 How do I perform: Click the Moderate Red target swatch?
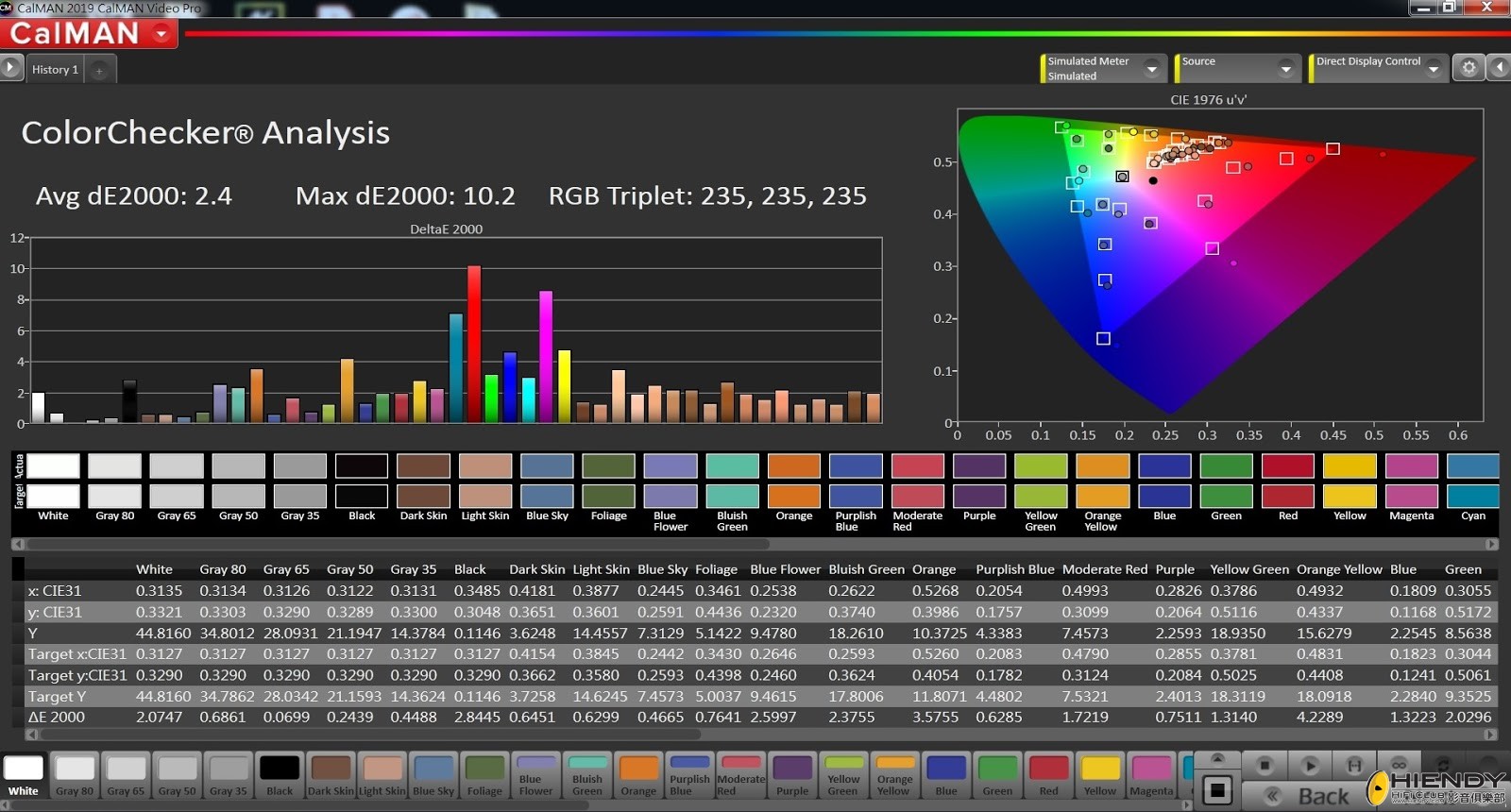click(x=917, y=497)
